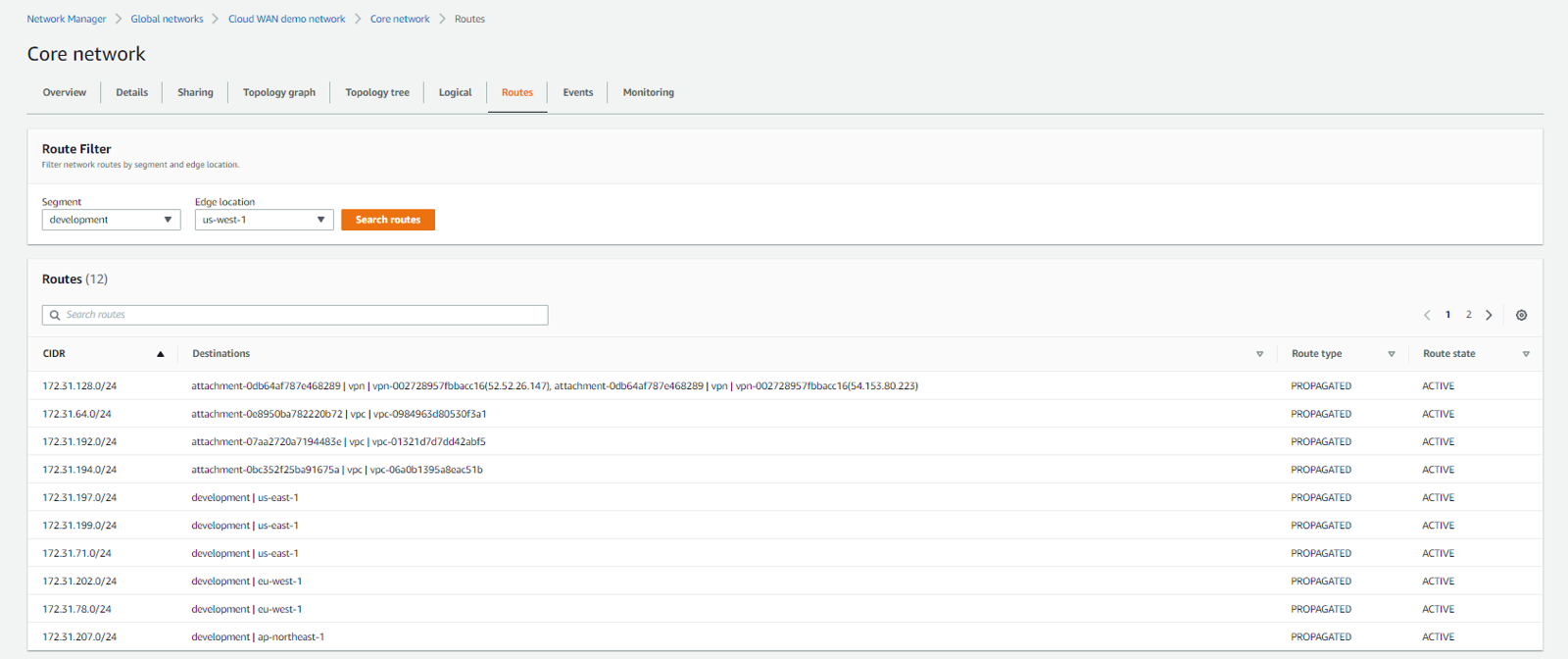
Task: Open the Monitoring tab
Action: coord(649,92)
